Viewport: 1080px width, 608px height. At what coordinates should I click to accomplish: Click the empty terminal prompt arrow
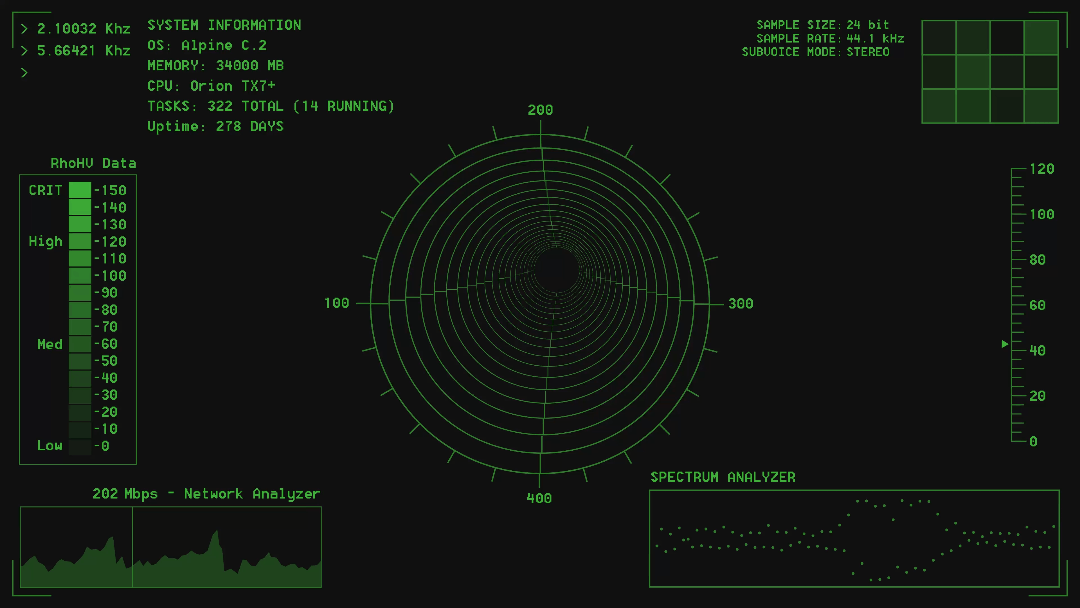pyautogui.click(x=24, y=72)
